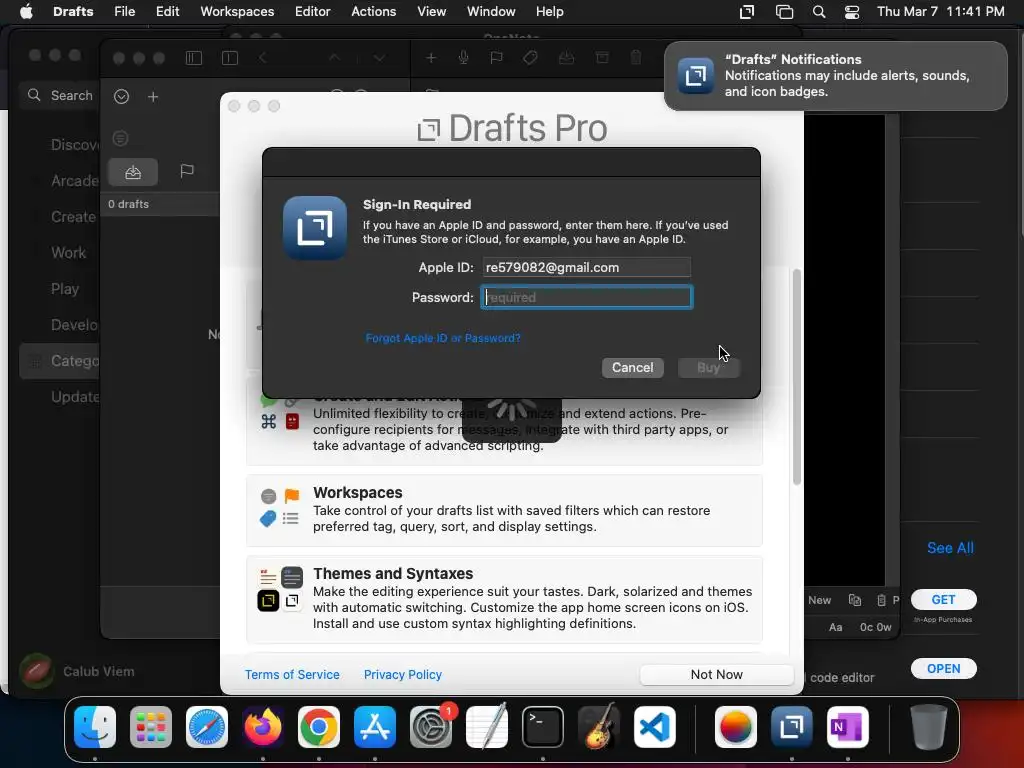Click the Drafts Notifications banner

(x=835, y=76)
